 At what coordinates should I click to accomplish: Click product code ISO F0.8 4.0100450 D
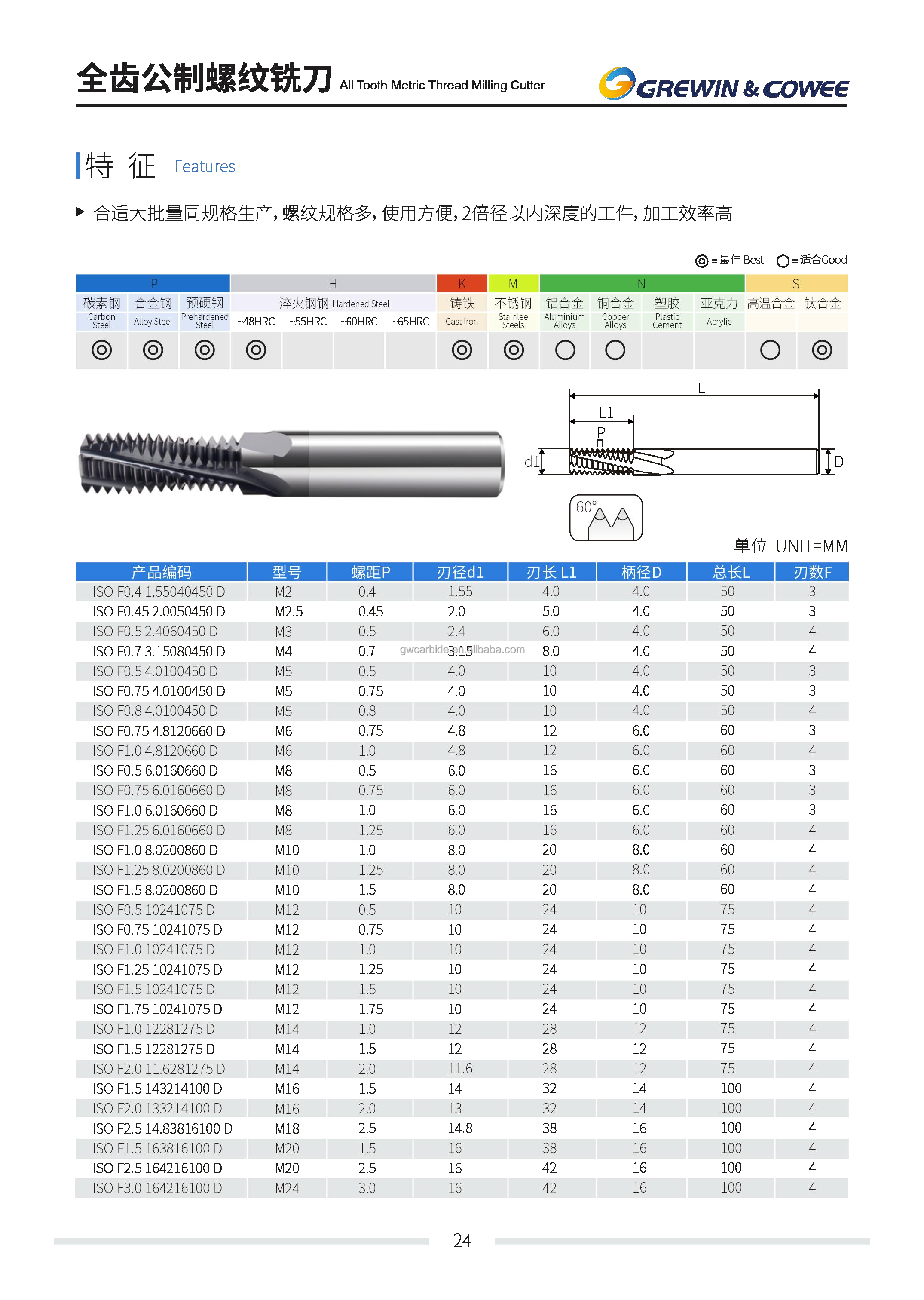[155, 711]
